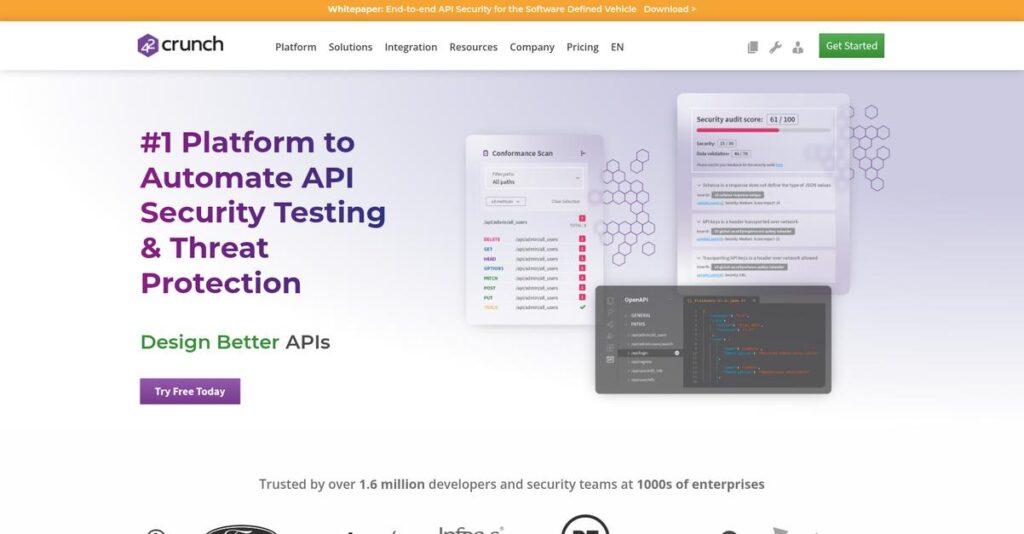Click the whitepaper banner text about API Security
This screenshot has width=1024, height=534.
point(482,9)
